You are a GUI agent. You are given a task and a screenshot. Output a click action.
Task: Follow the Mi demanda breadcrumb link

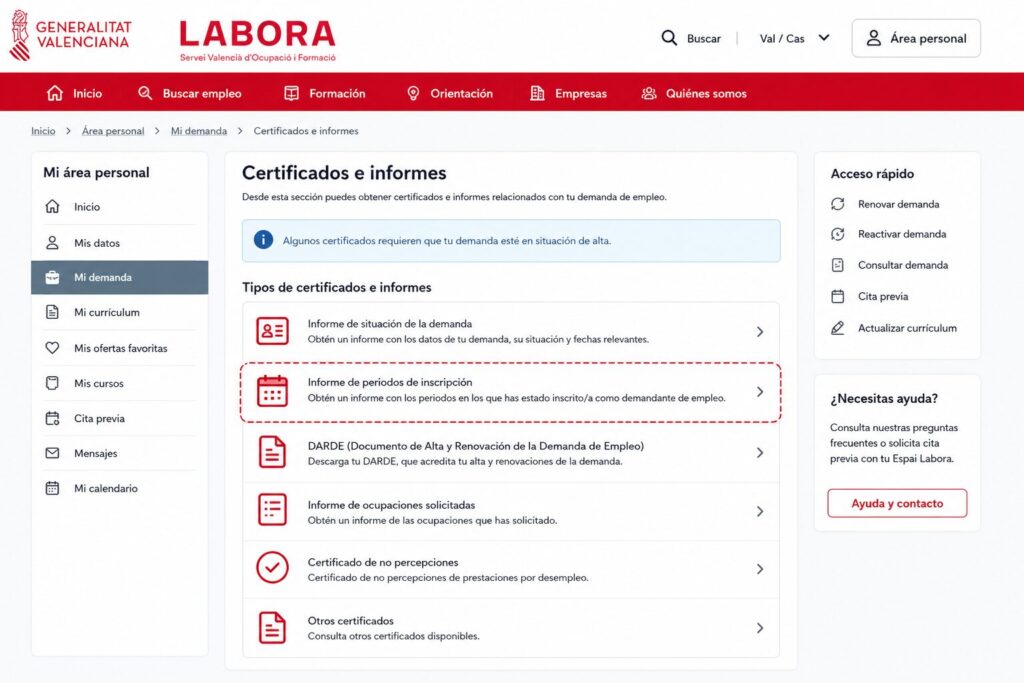tap(199, 131)
